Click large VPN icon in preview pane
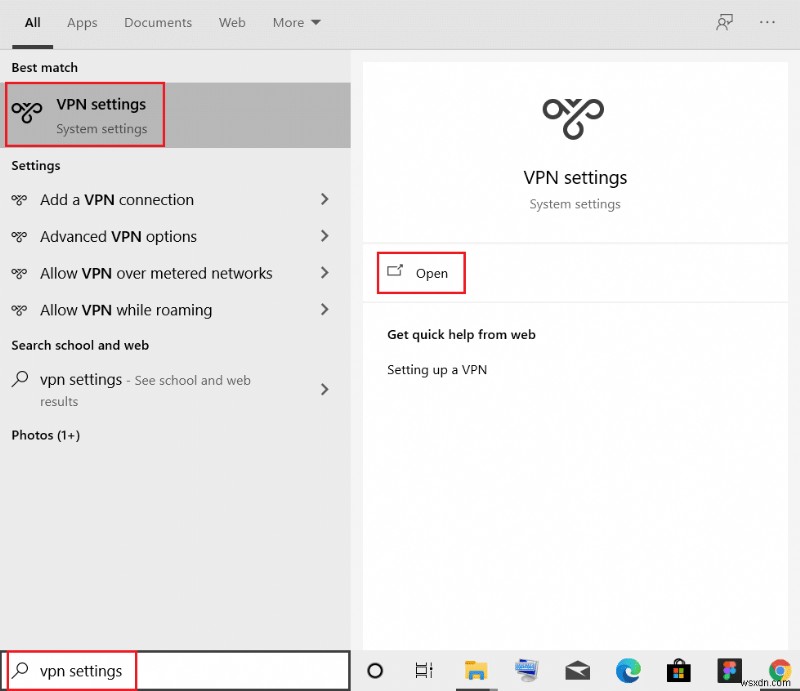 (x=573, y=118)
